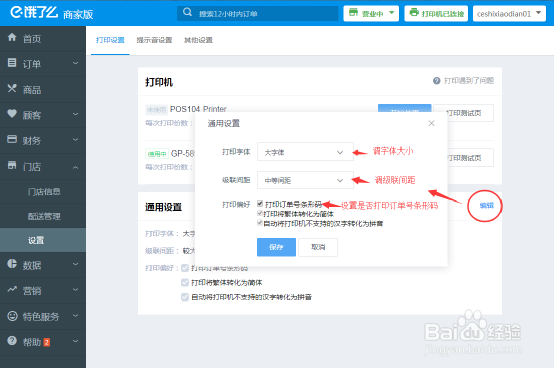Click the heart icon beside 顾客

pos(12,113)
